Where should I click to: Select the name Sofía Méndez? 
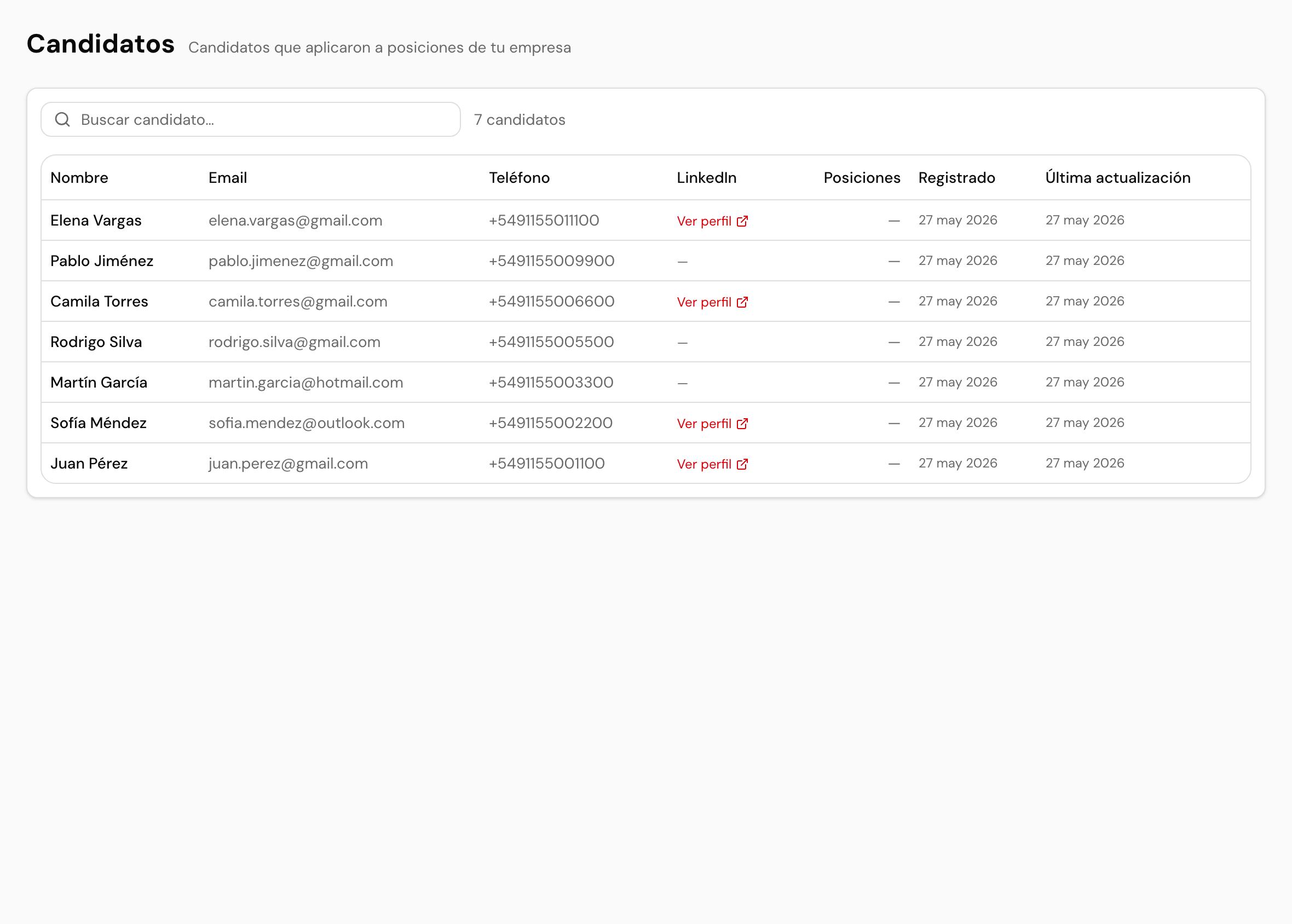pos(99,423)
